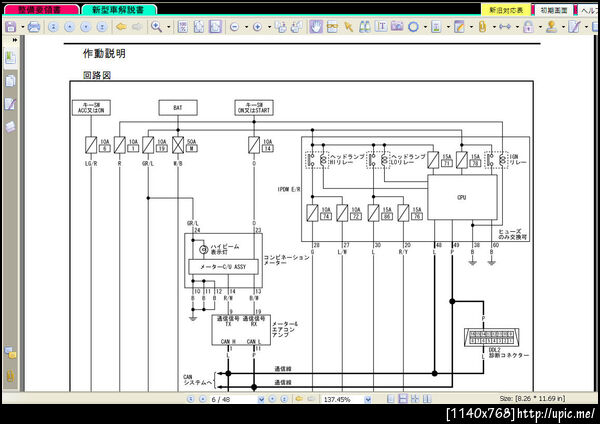Open the zoom in dropdown arrow
The image size is (600, 424).
[x=269, y=27]
